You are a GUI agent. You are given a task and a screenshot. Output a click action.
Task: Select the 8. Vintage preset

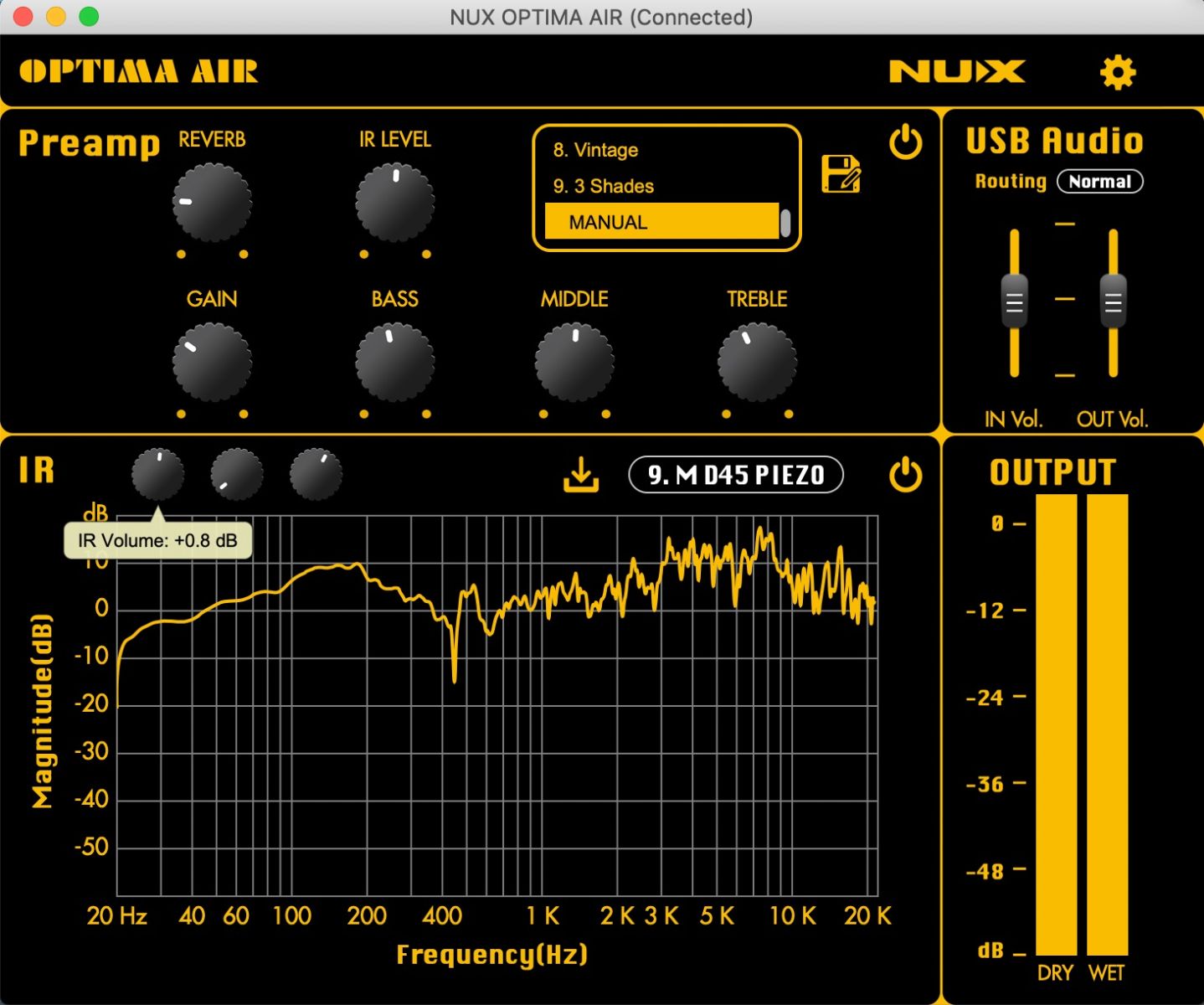[x=595, y=151]
